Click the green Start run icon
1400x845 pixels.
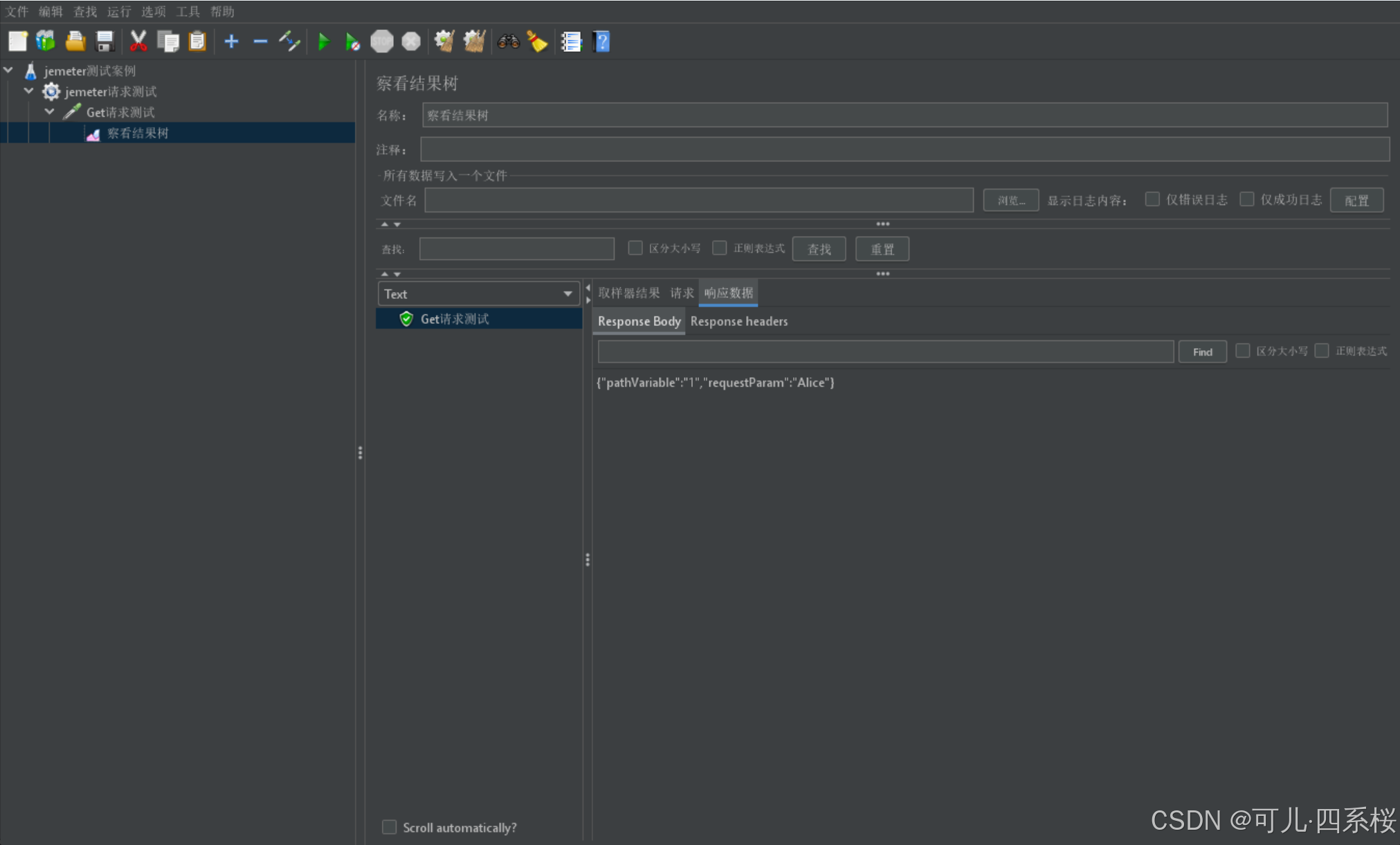tap(323, 42)
